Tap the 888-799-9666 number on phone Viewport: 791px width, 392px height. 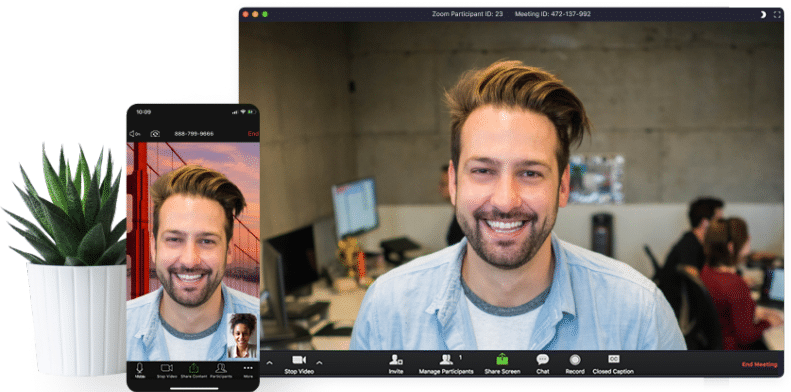point(194,134)
